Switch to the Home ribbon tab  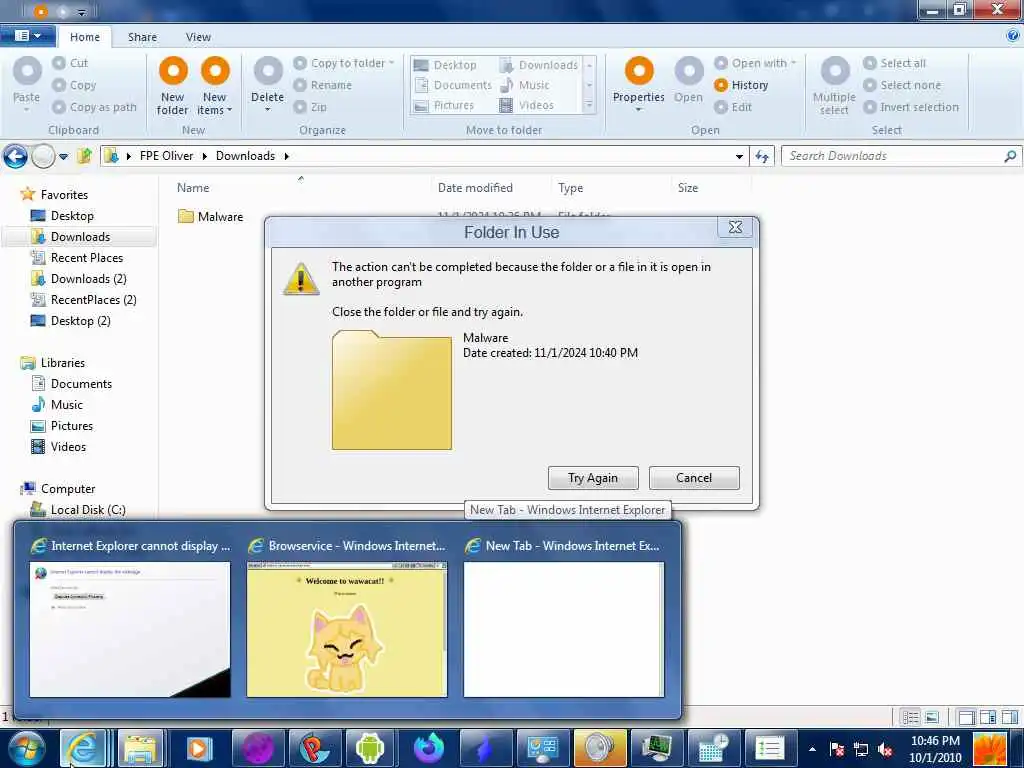pyautogui.click(x=85, y=37)
